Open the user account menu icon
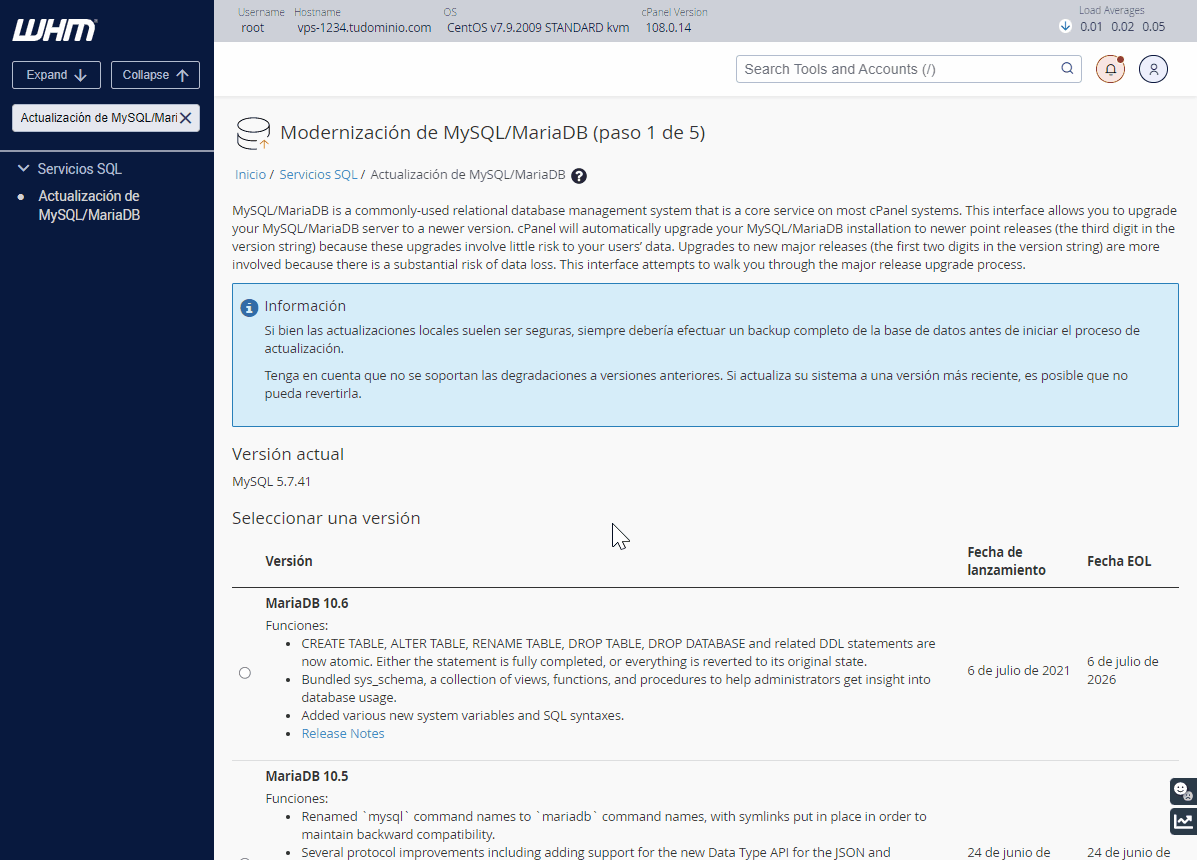This screenshot has width=1197, height=860. [1153, 69]
